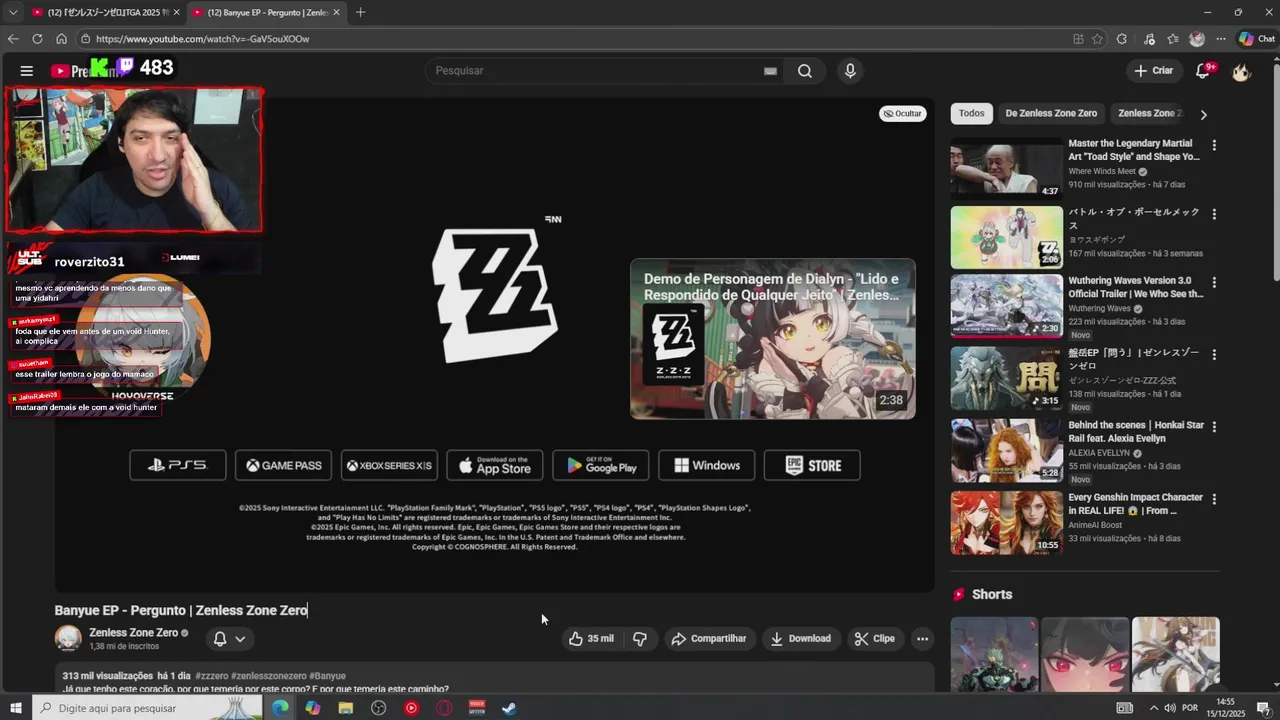Open File Explorer from the taskbar

[x=346, y=708]
